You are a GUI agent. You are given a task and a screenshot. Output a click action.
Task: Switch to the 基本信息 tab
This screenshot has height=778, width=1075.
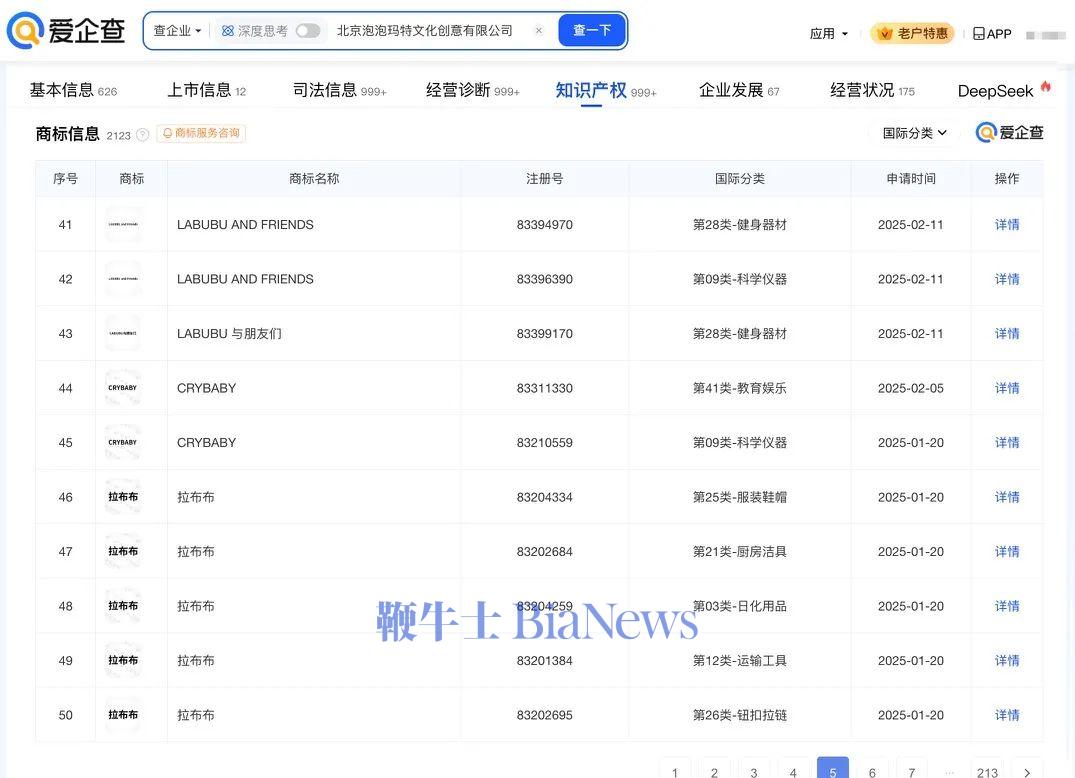73,90
